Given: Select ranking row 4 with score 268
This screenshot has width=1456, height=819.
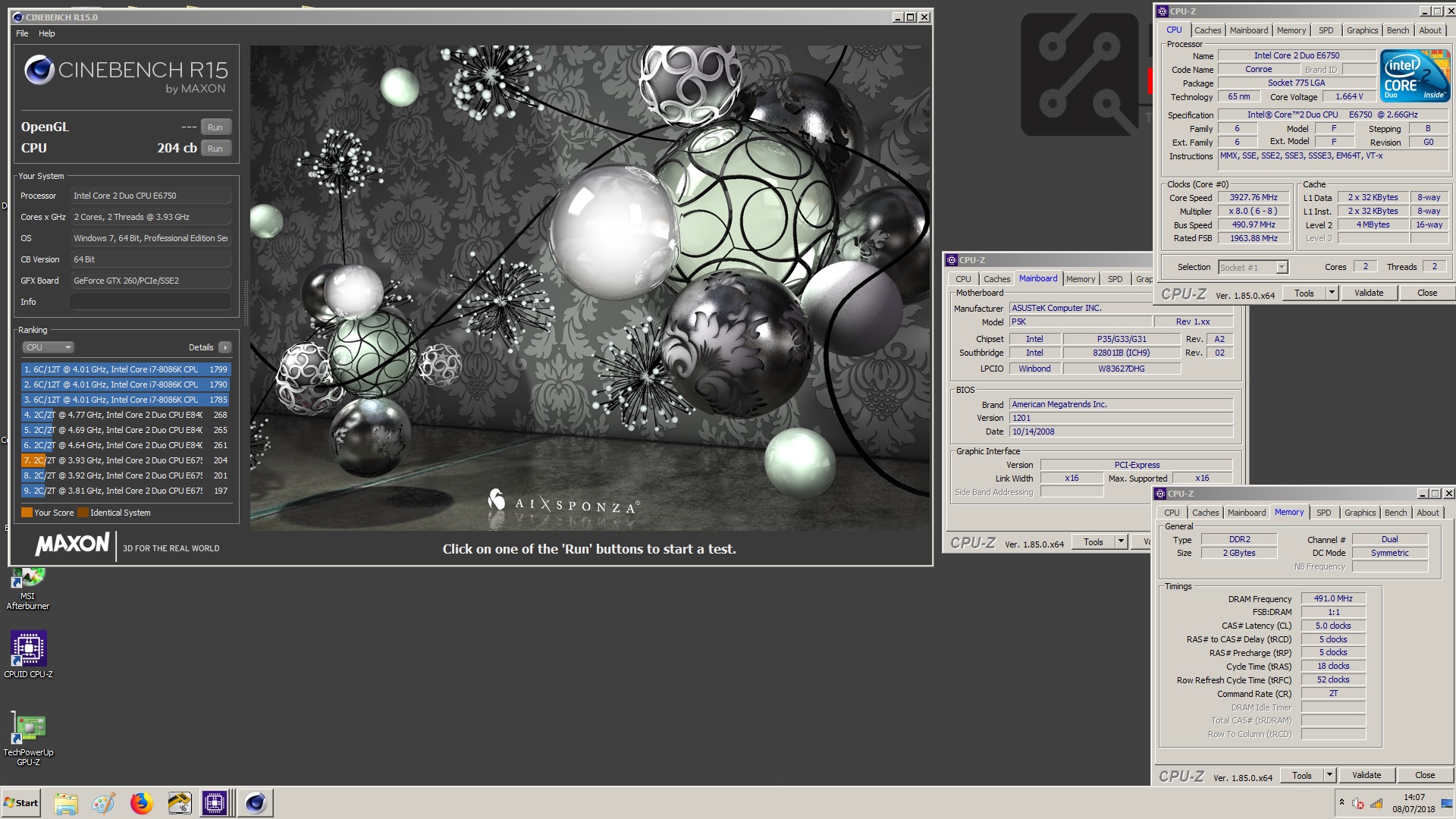Looking at the screenshot, I should pyautogui.click(x=126, y=415).
